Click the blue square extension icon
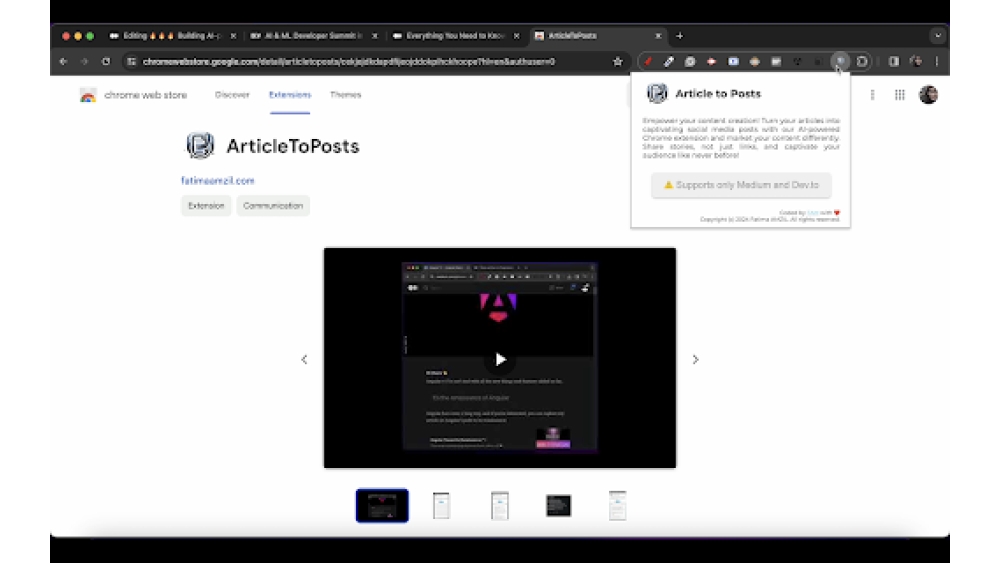Viewport: 1000px width, 563px height. pyautogui.click(x=733, y=62)
